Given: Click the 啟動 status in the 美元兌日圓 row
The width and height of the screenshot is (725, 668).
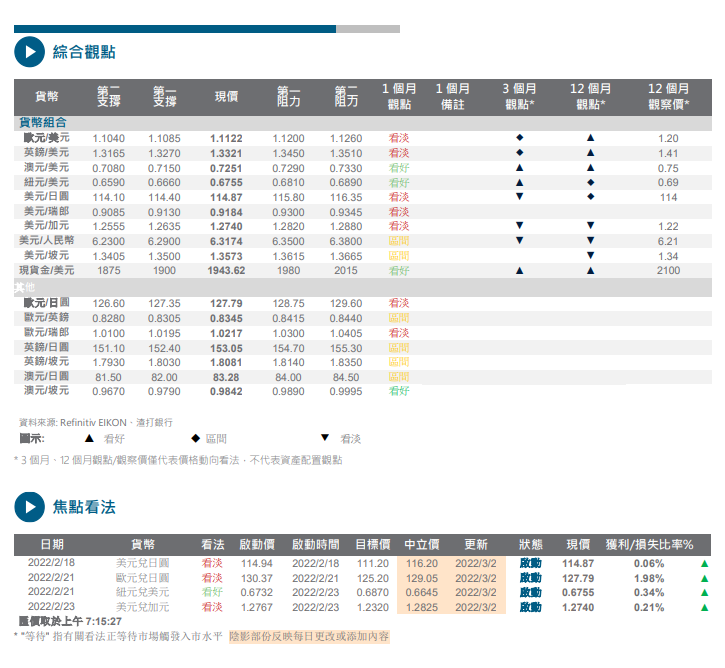Looking at the screenshot, I should [x=530, y=564].
